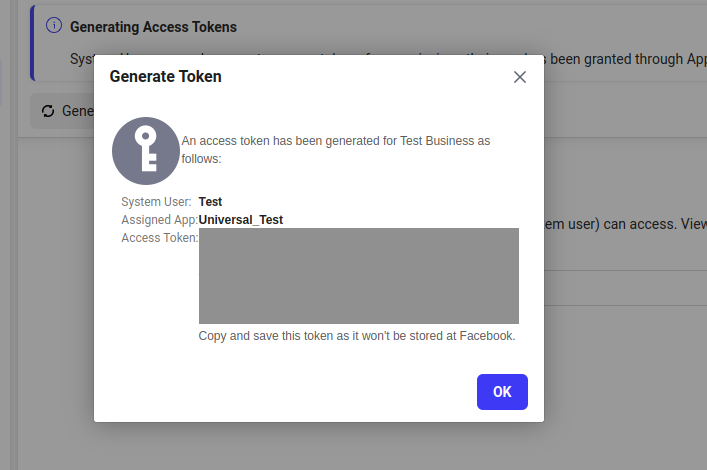Click the refresh icon on Generate button
The image size is (707, 470).
[x=47, y=111]
